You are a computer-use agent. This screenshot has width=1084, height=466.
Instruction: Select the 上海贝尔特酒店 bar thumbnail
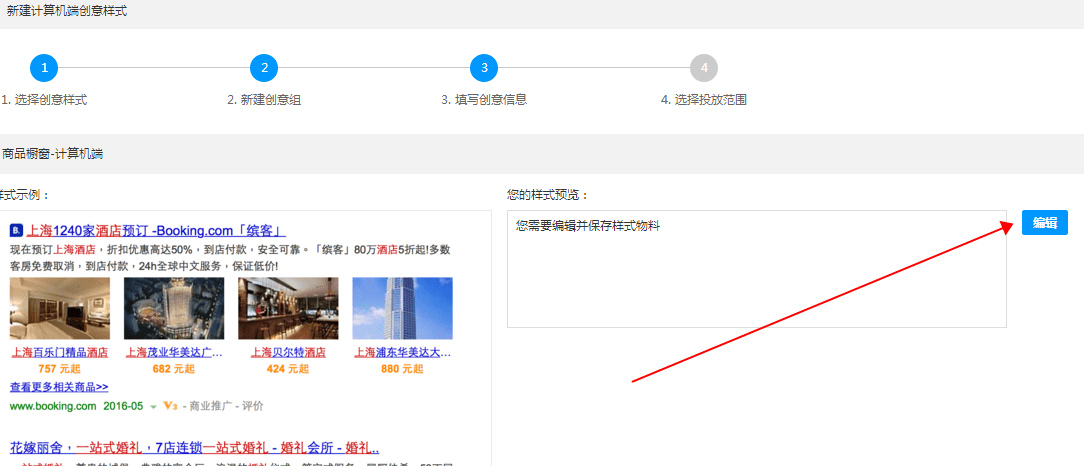(x=288, y=309)
